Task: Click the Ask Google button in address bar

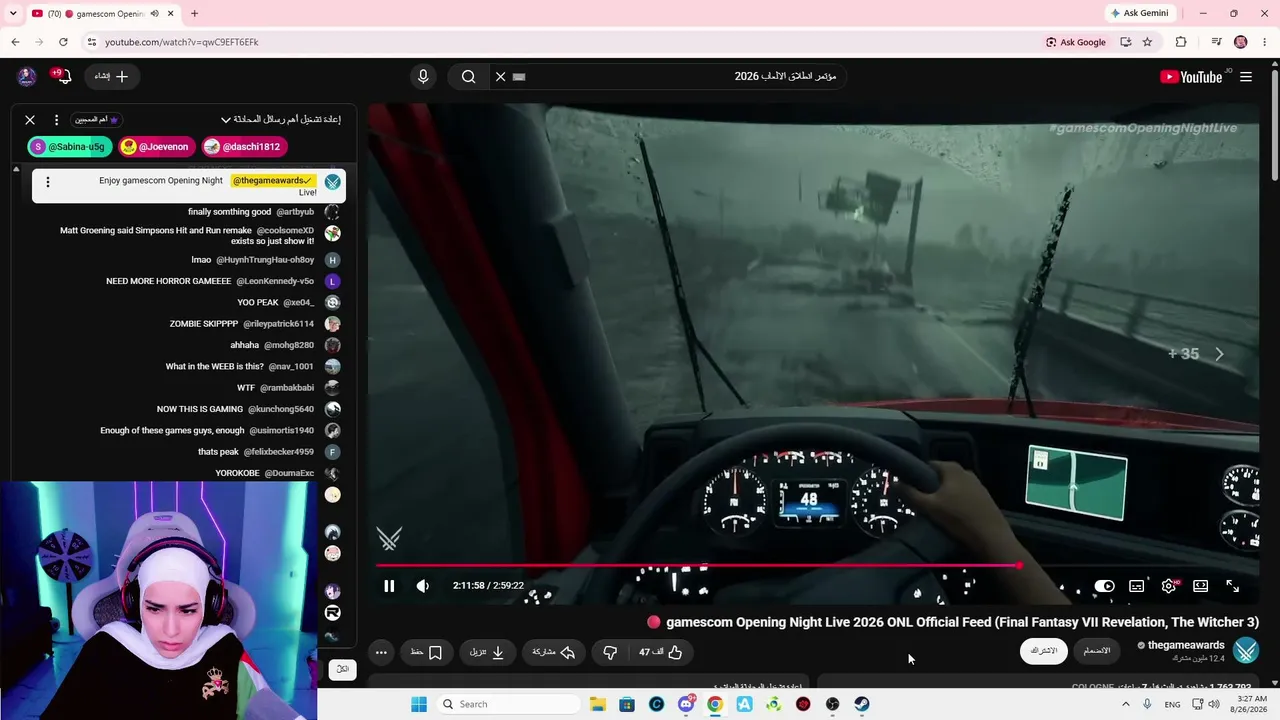Action: (x=1076, y=42)
